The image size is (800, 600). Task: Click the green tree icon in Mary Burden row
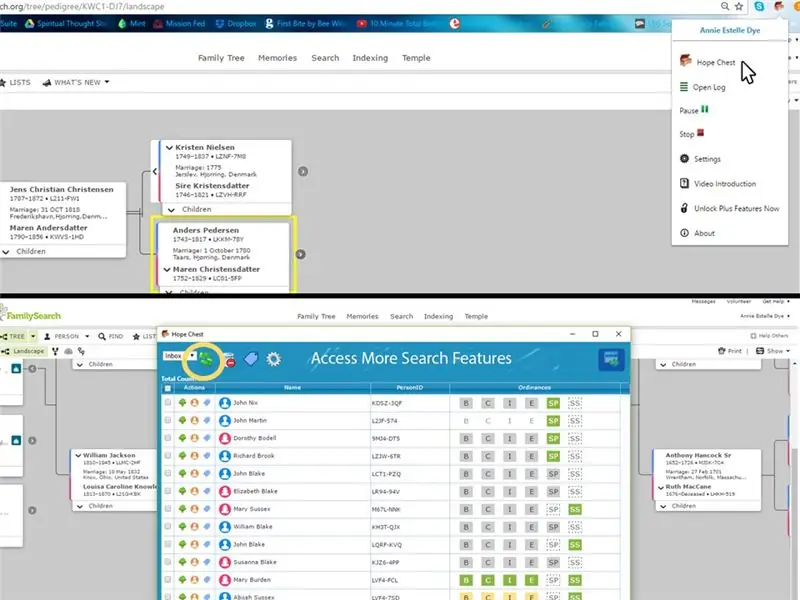(182, 580)
